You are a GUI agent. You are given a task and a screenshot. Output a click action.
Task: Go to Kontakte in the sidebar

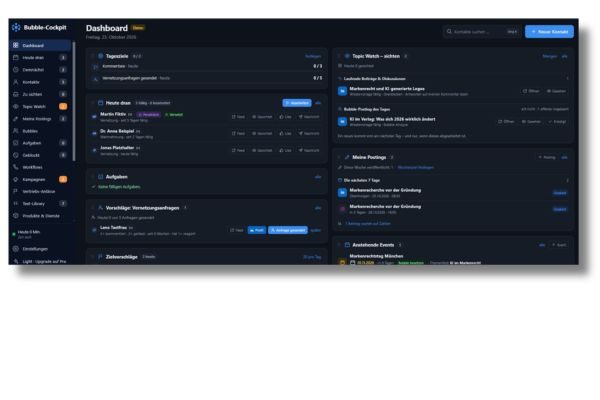[40, 82]
